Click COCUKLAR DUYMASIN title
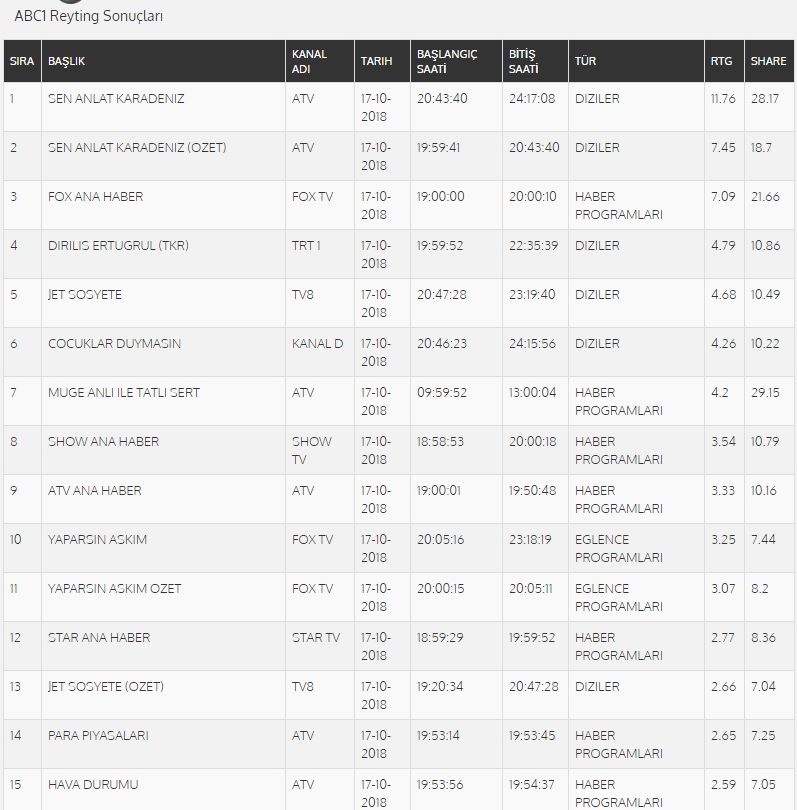Image resolution: width=797 pixels, height=810 pixels. (115, 344)
